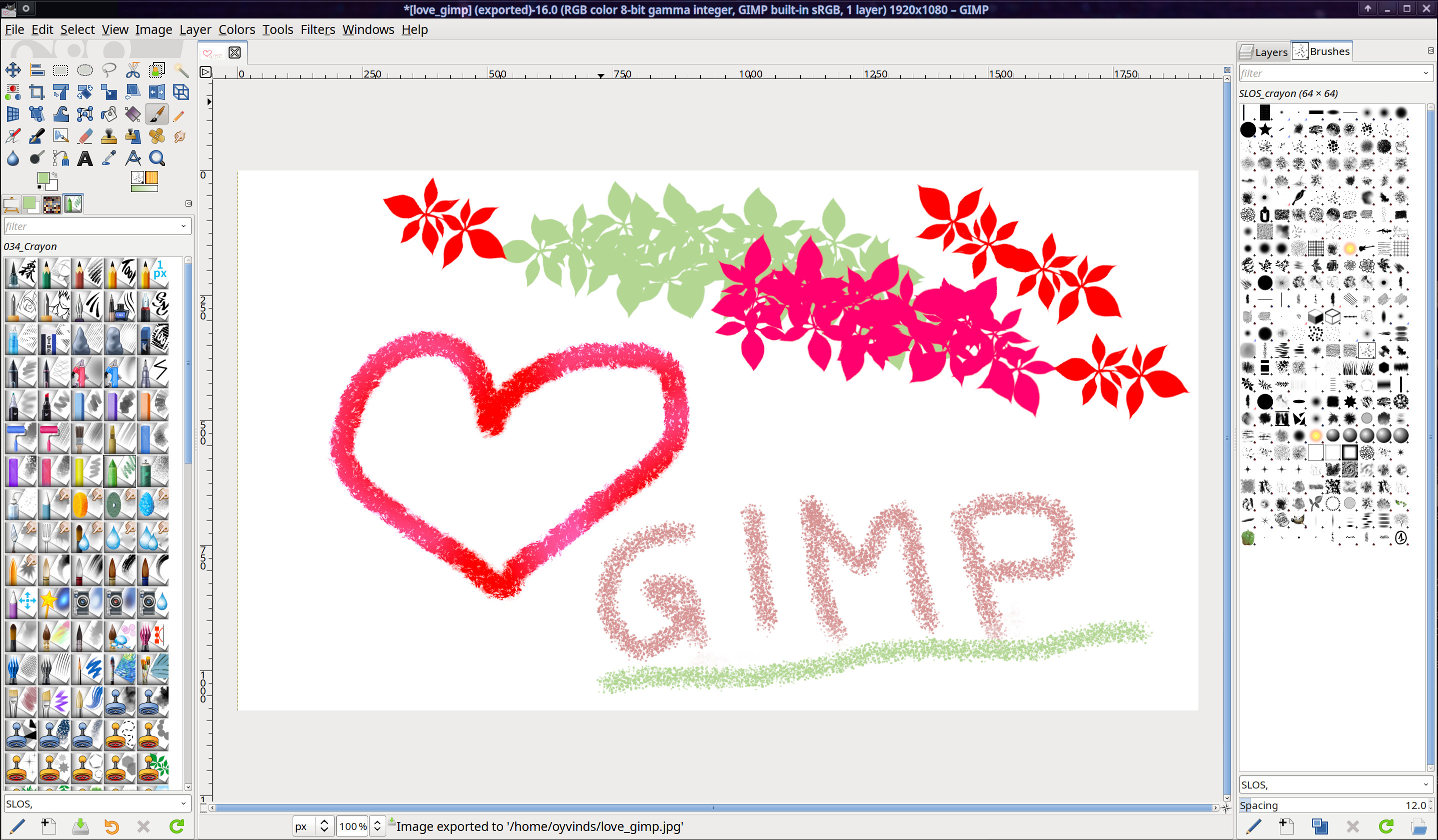The height and width of the screenshot is (840, 1438).
Task: Select the Text tool
Action: point(85,158)
